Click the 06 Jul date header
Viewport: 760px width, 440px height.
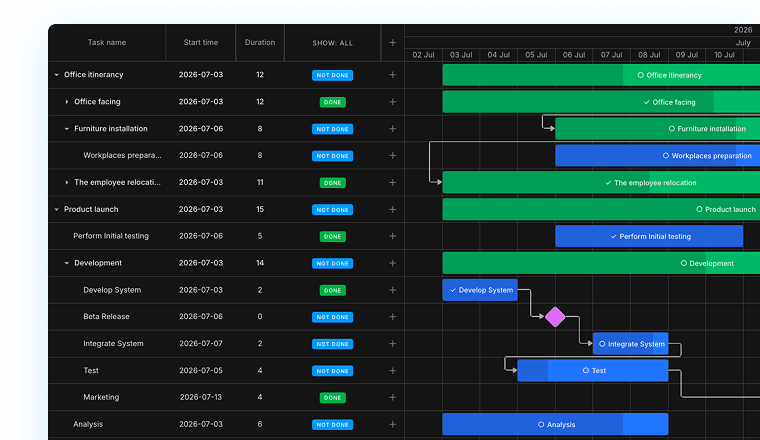tap(574, 55)
